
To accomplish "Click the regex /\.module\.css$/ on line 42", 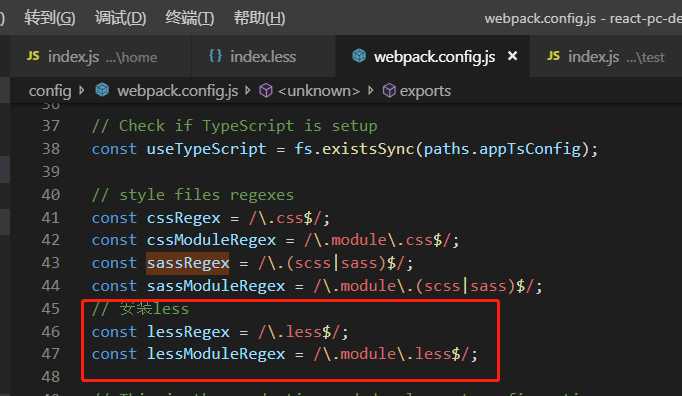I will pyautogui.click(x=377, y=240).
